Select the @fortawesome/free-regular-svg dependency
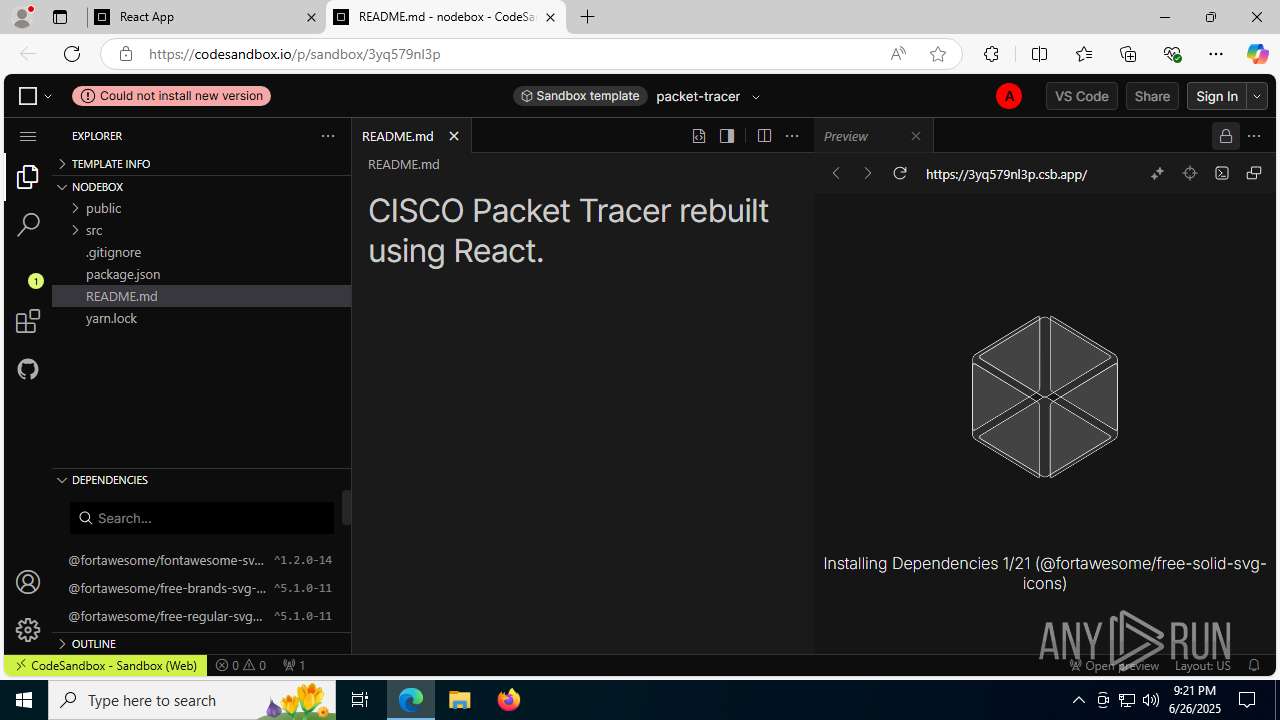Viewport: 1280px width, 720px height. click(x=200, y=616)
